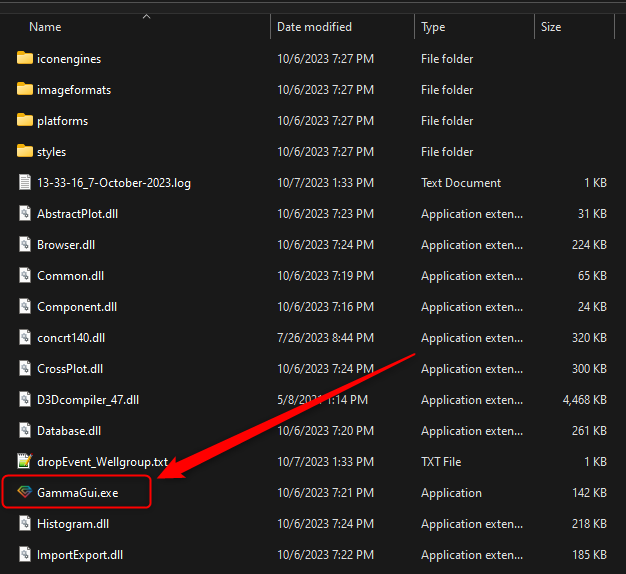Sort files by Name column header
The width and height of the screenshot is (626, 574).
pos(45,27)
